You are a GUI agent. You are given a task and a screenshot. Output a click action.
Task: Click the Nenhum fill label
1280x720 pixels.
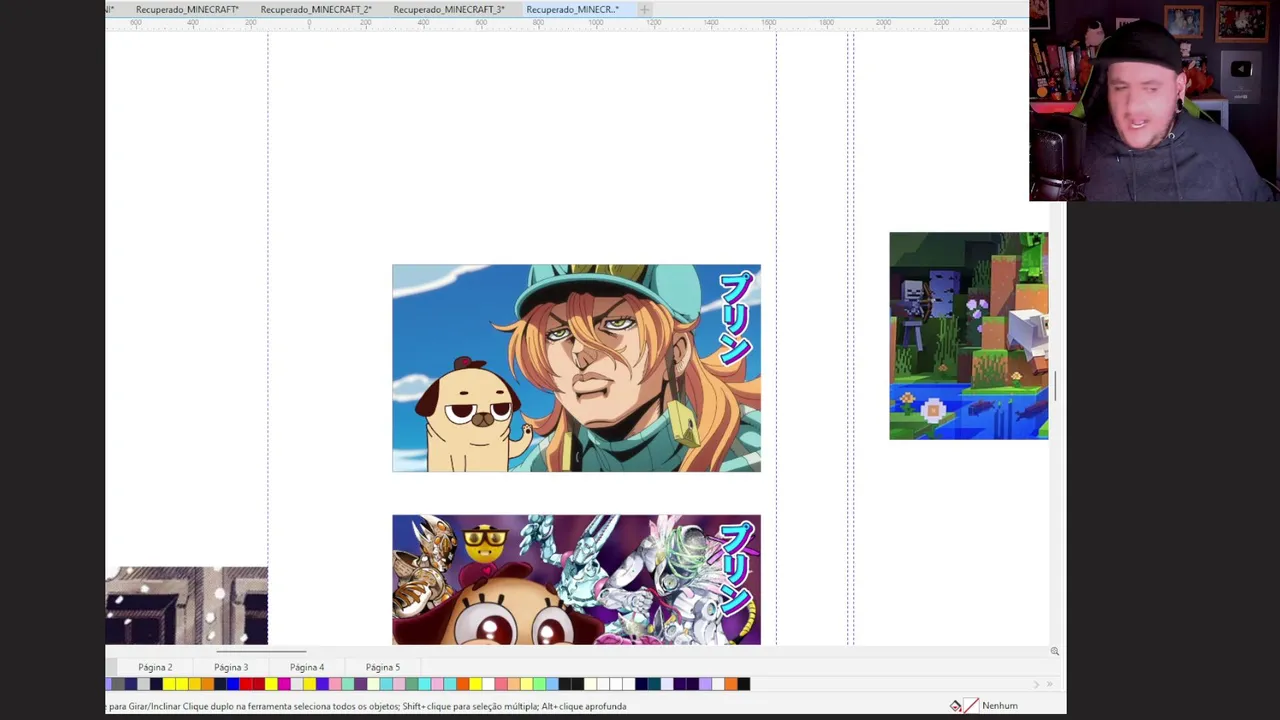[1000, 706]
